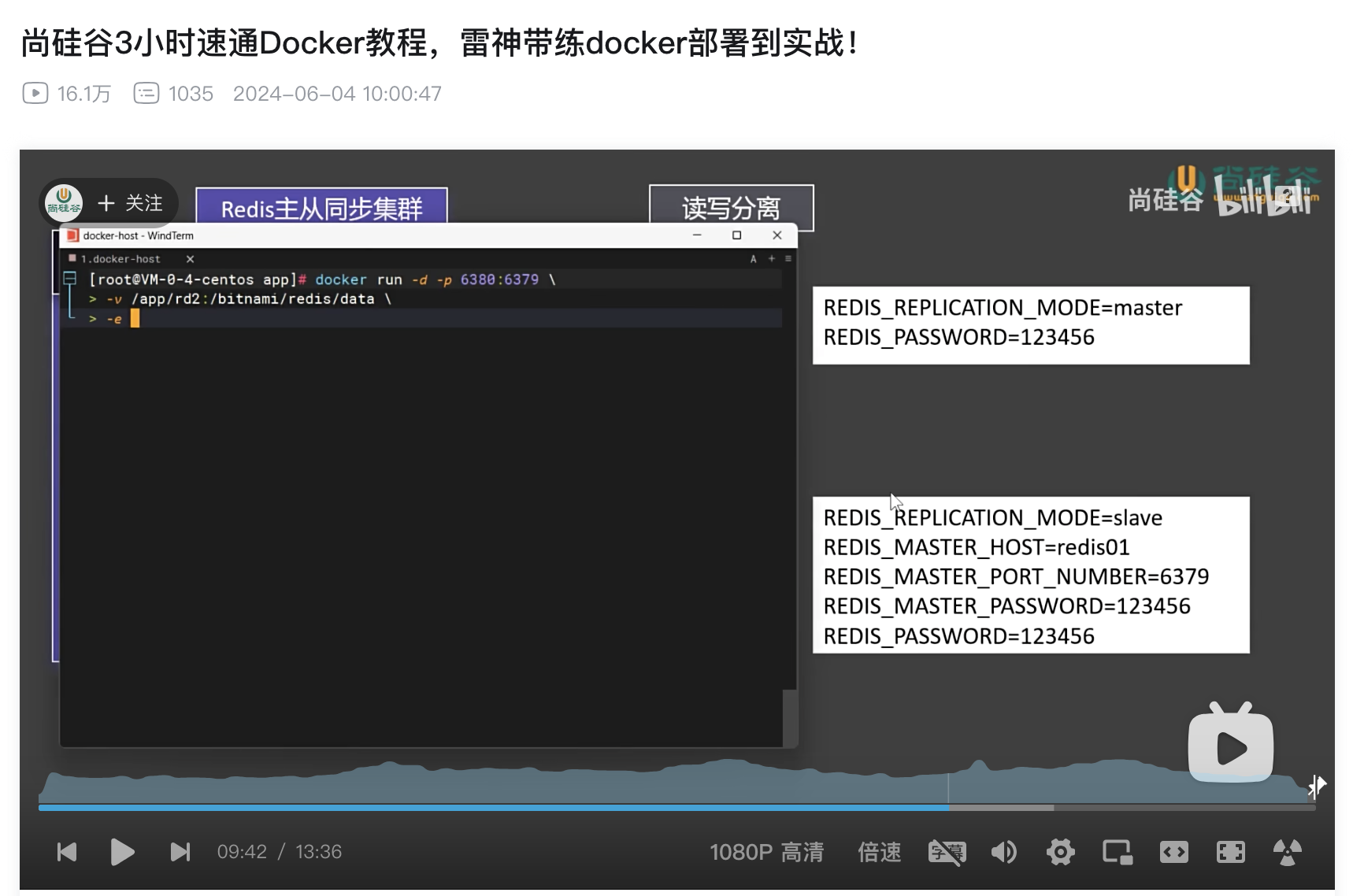Toggle subtitles with the 字幕 icon

[947, 852]
